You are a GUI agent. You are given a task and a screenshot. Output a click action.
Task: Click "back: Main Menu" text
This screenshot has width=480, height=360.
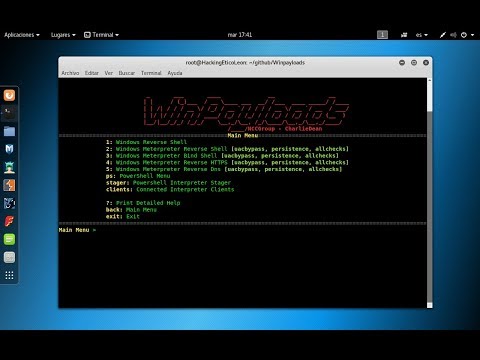click(x=131, y=210)
